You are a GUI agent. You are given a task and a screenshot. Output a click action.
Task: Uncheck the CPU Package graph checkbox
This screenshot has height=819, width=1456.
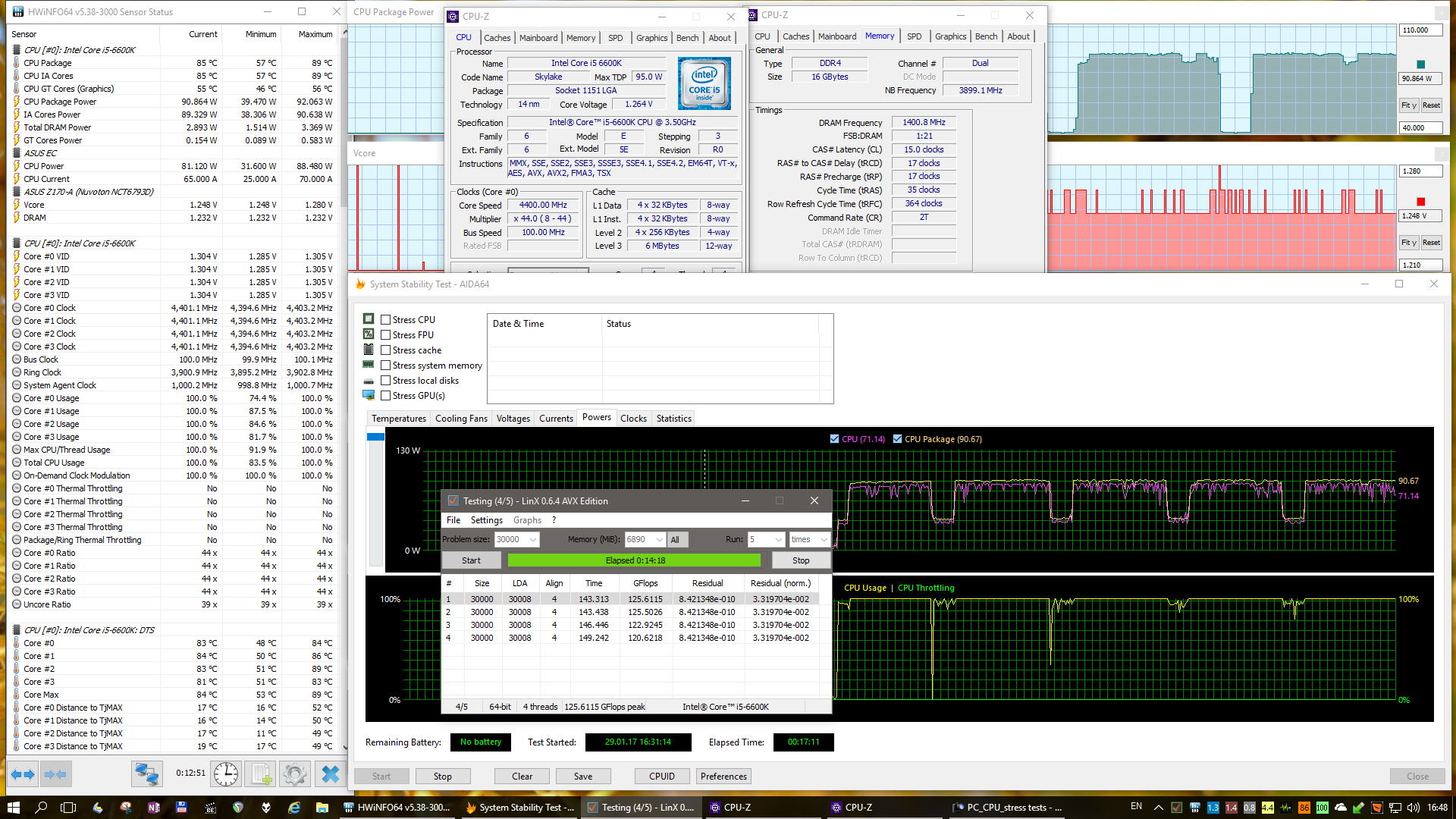click(898, 439)
